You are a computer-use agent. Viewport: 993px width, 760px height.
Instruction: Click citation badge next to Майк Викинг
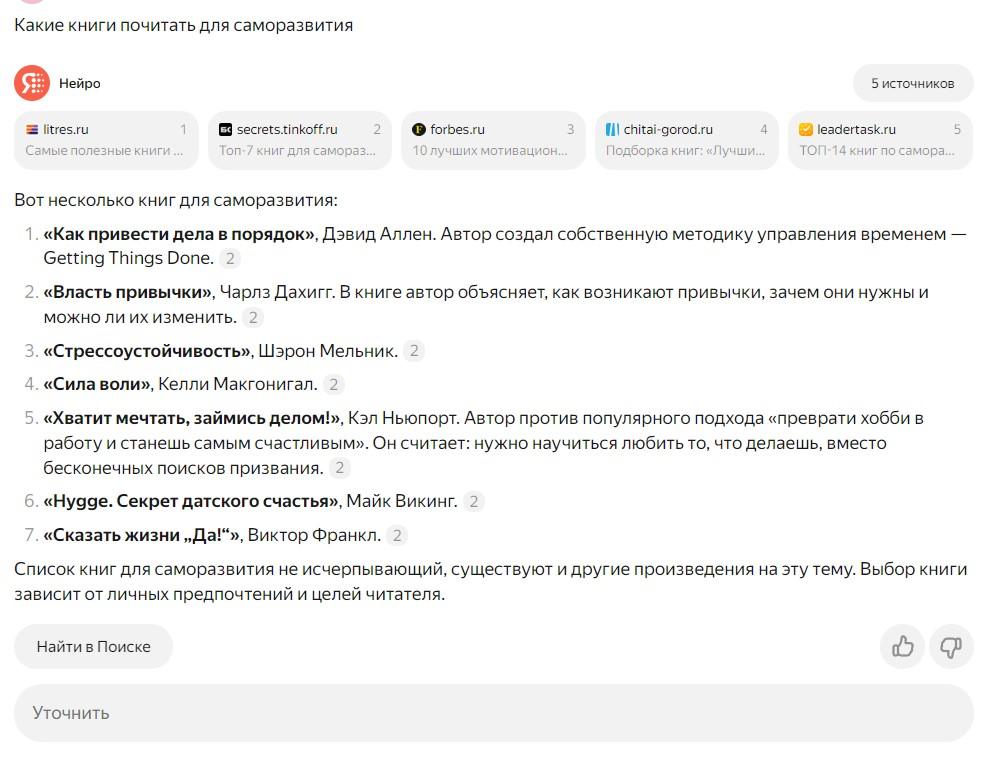pos(474,502)
